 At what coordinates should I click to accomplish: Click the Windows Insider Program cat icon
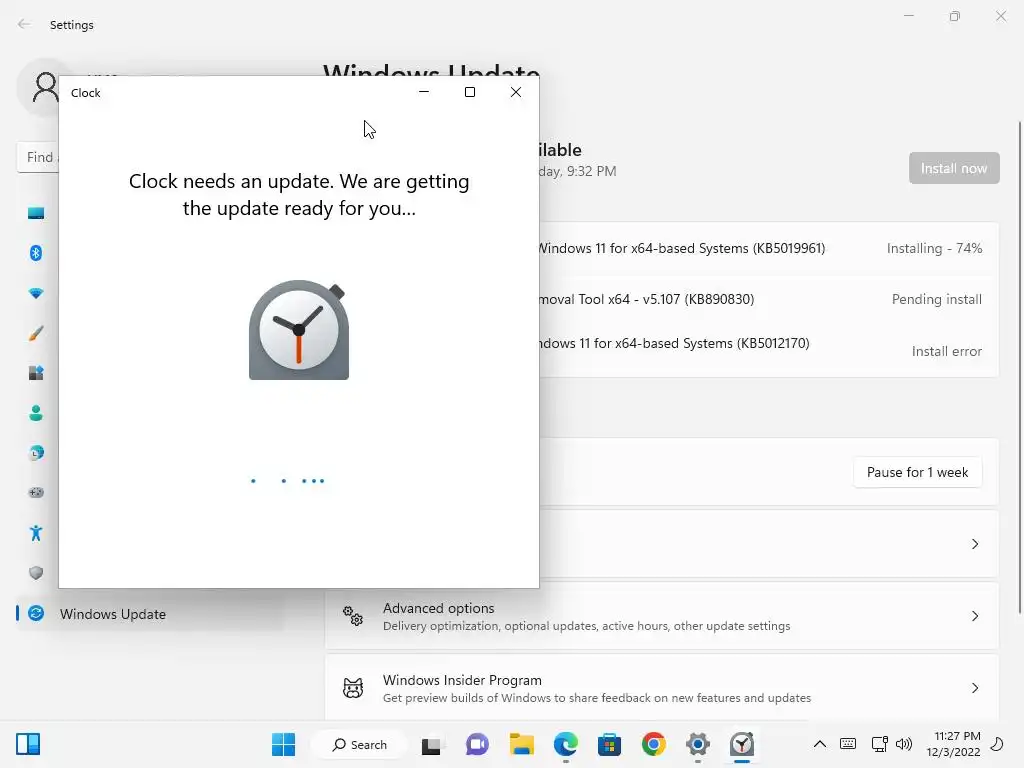click(353, 688)
